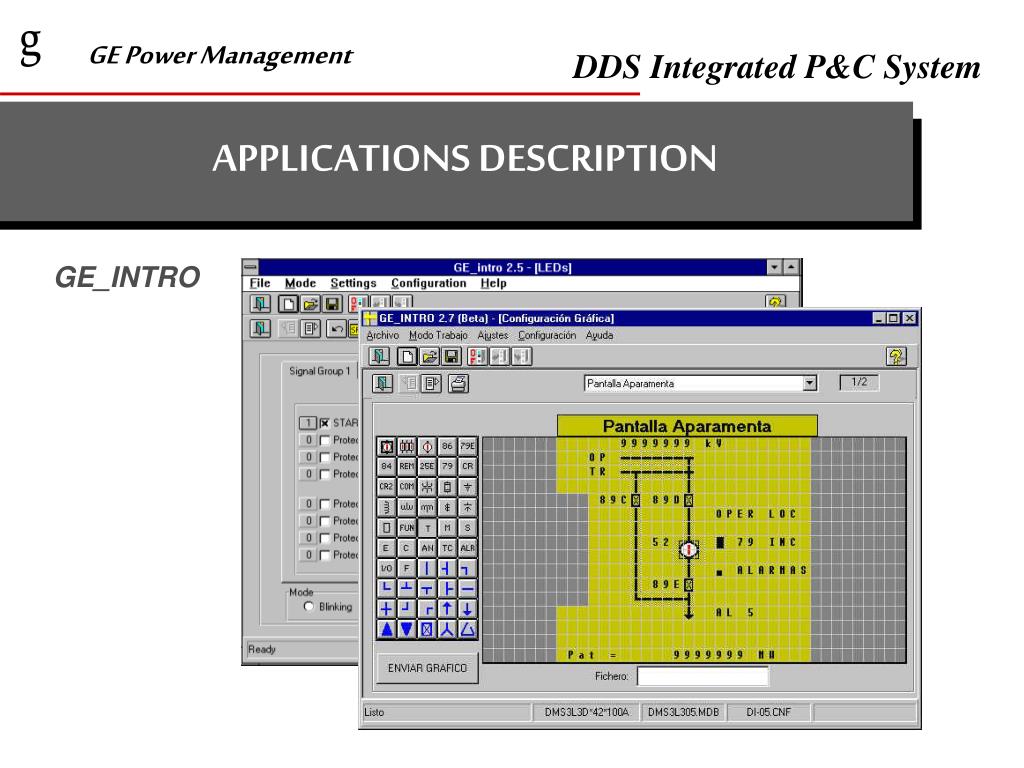Click the DMS3L3D*42*100A status bar entry
Image resolution: width=1024 pixels, height=768 pixels.
point(586,712)
